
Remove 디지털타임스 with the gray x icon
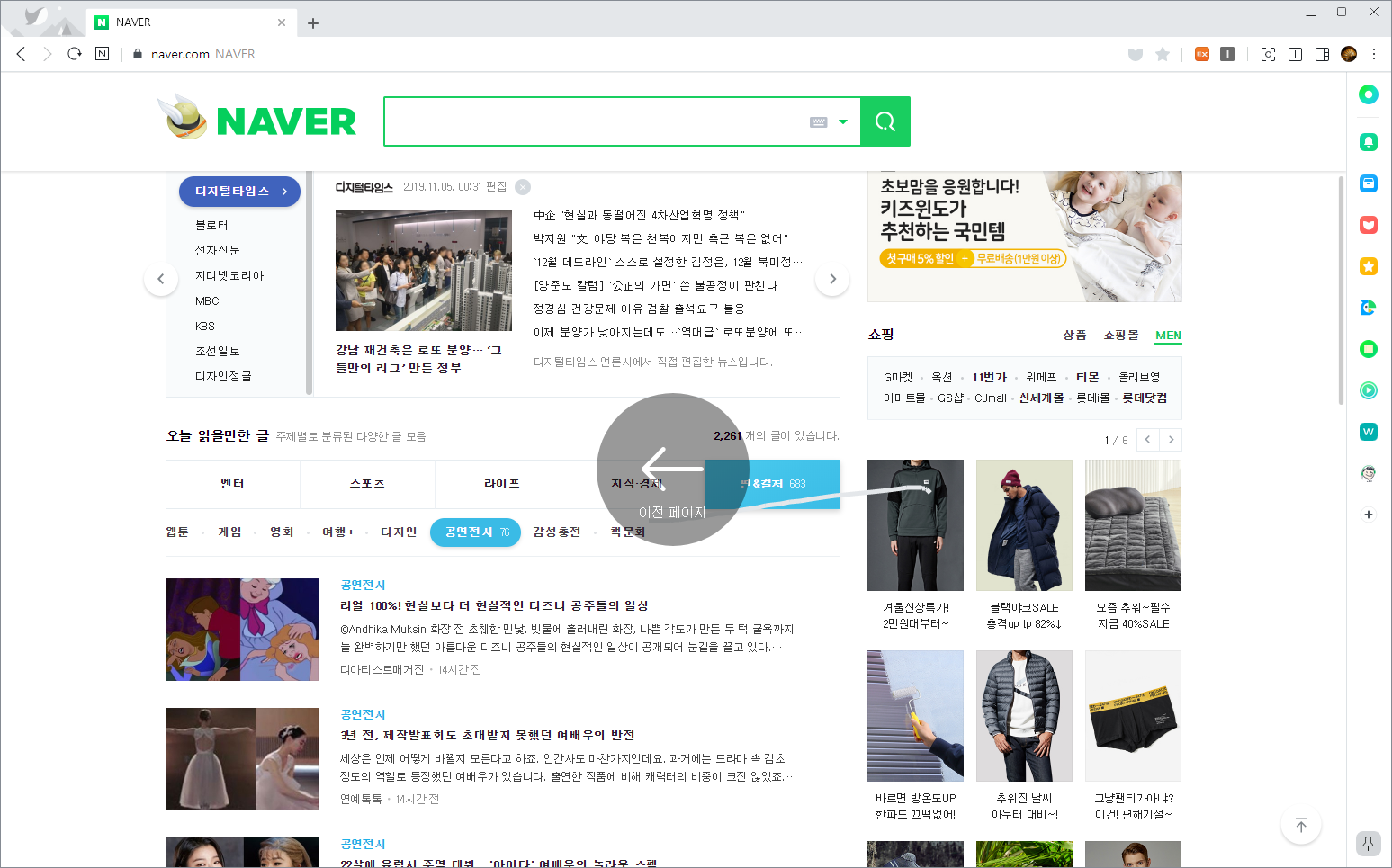(x=523, y=187)
